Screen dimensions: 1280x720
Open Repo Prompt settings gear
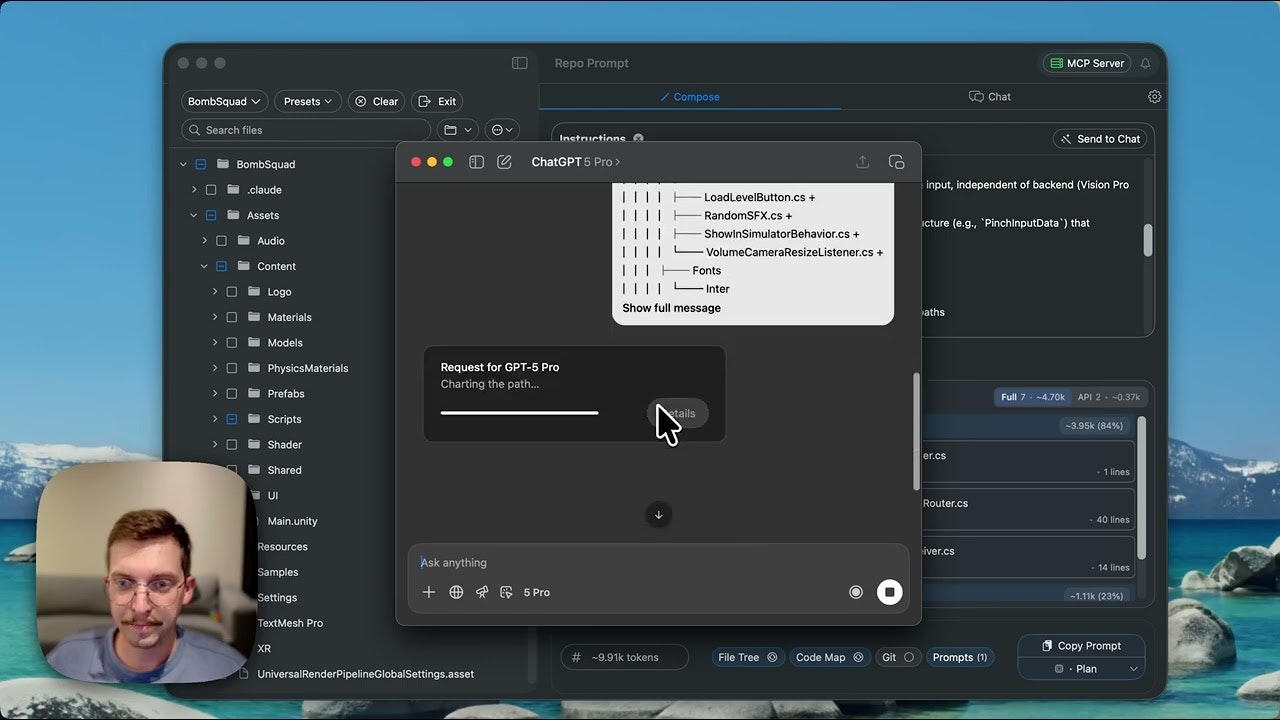point(1154,96)
